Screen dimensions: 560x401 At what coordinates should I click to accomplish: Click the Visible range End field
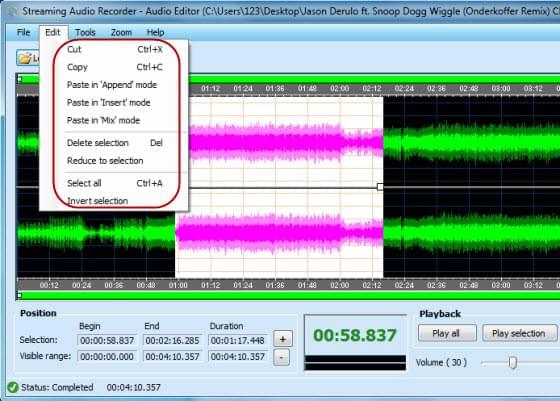pos(172,356)
